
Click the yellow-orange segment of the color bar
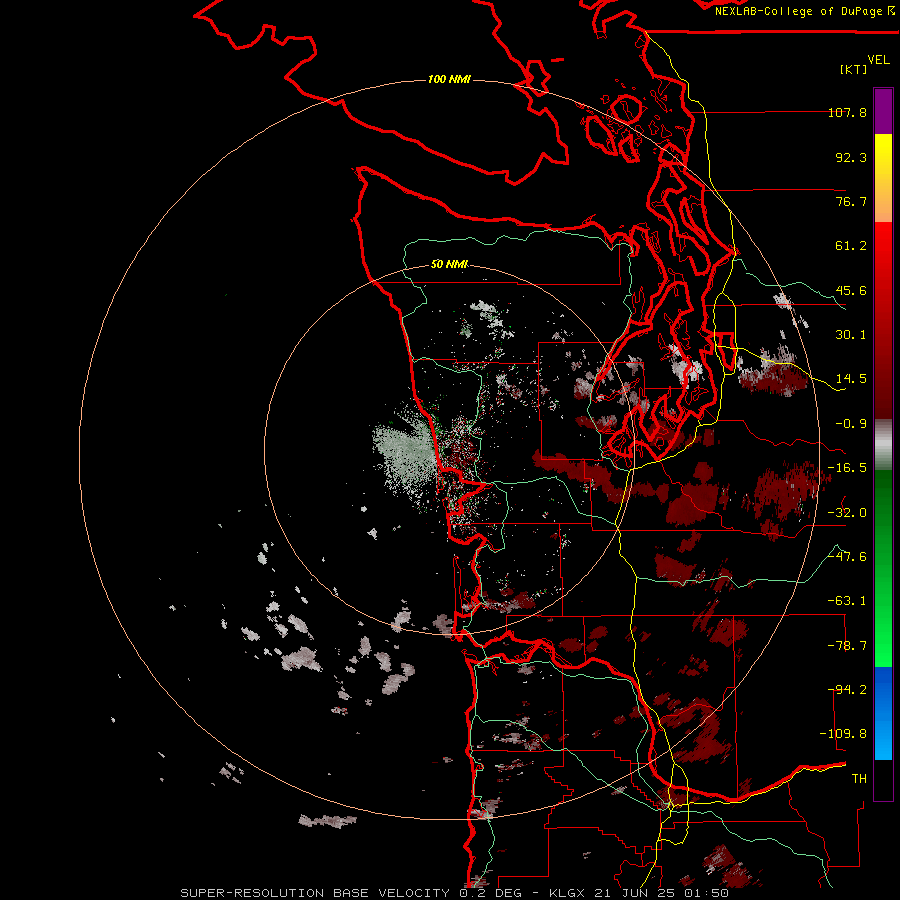pyautogui.click(x=883, y=178)
